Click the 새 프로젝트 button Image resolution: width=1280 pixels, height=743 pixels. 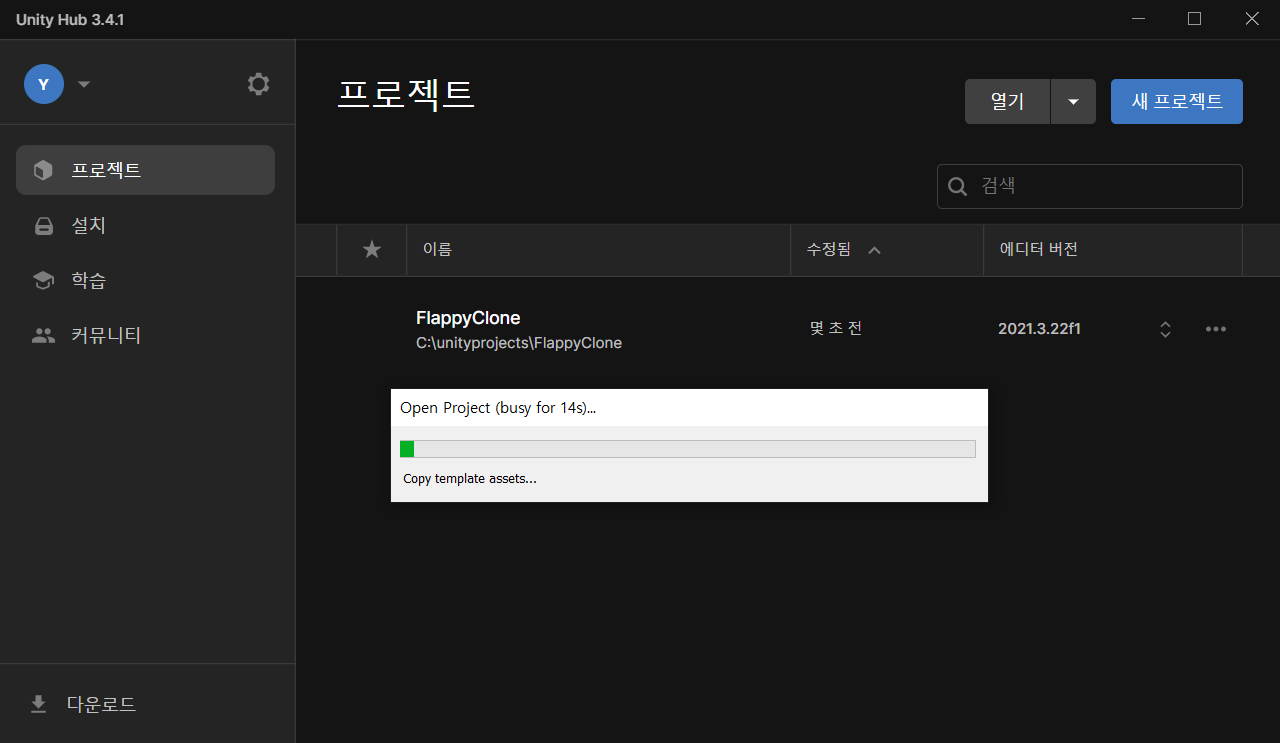(x=1177, y=101)
